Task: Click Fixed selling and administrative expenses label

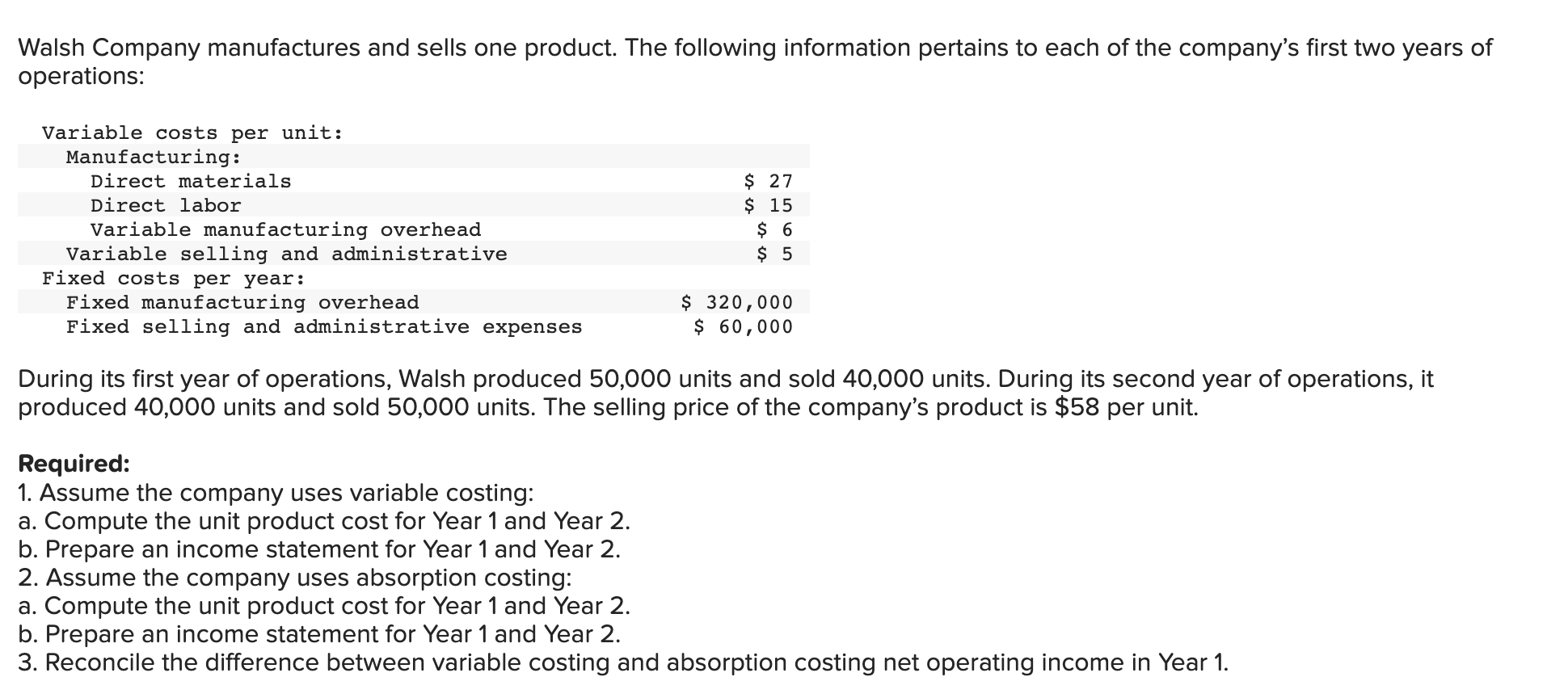Action: click(324, 326)
